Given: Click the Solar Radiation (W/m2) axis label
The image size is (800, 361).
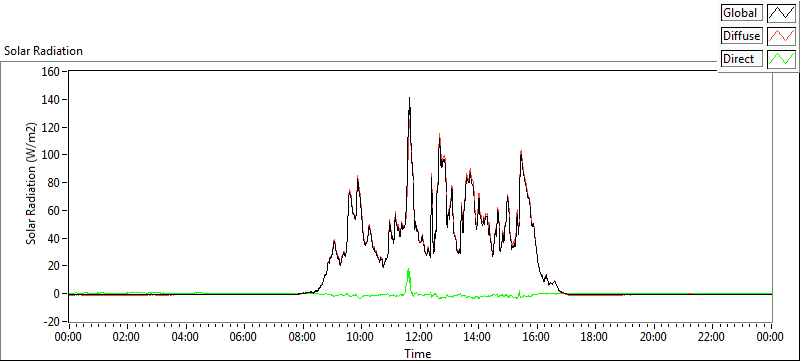Looking at the screenshot, I should (x=32, y=183).
